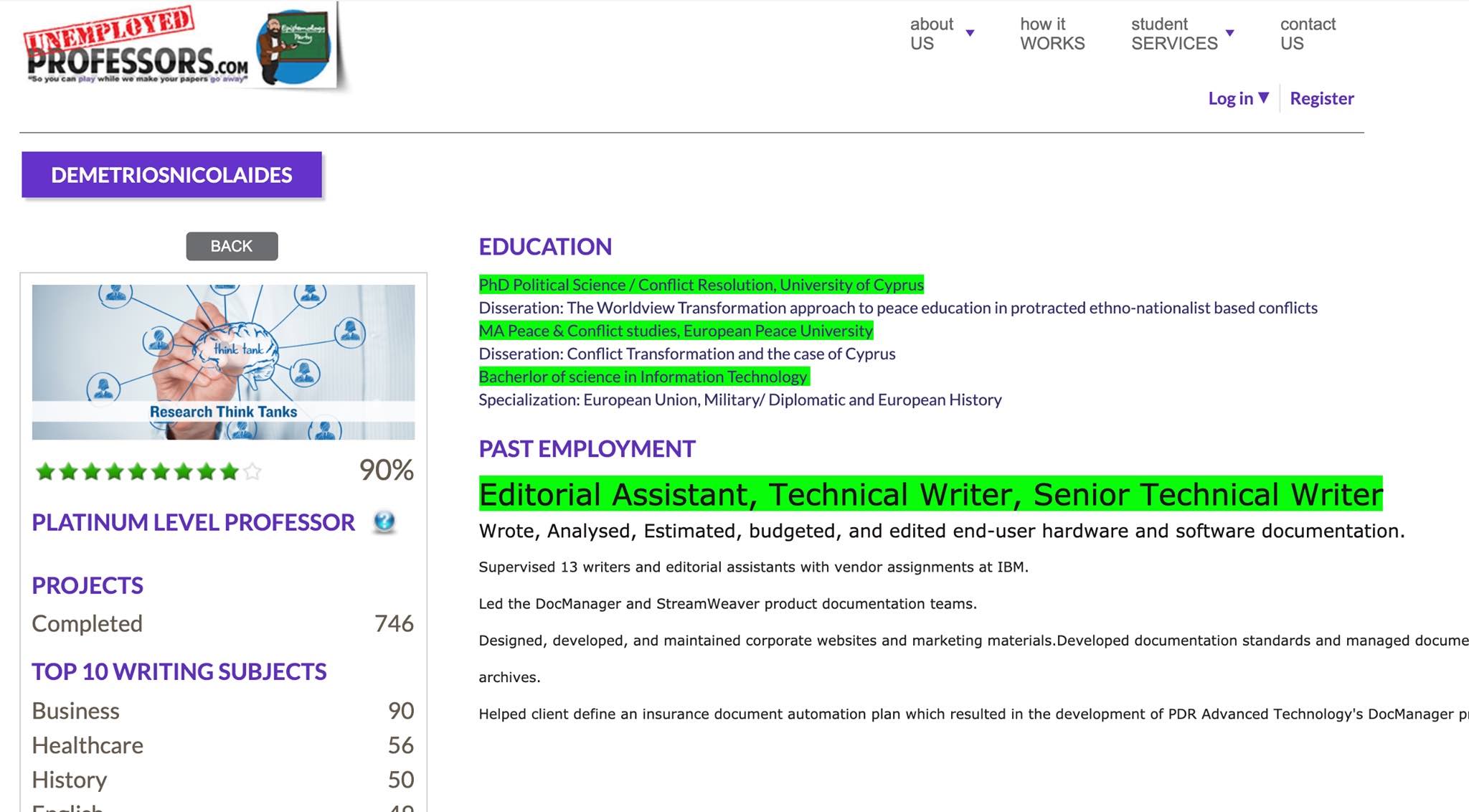Open the Log in dropdown arrow
The width and height of the screenshot is (1469, 812).
click(1265, 98)
